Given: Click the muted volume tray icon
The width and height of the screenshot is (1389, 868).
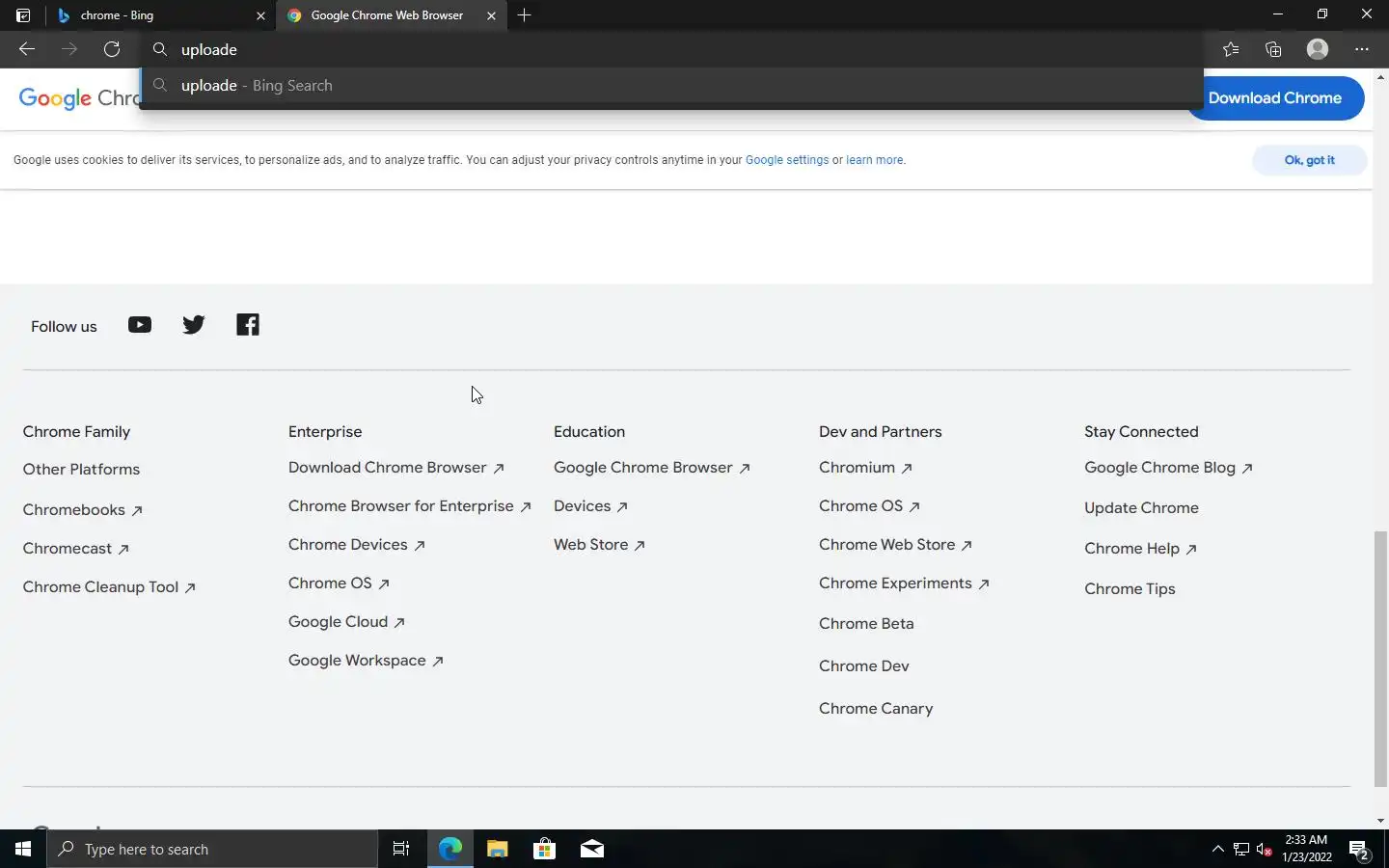Looking at the screenshot, I should pyautogui.click(x=1265, y=850).
